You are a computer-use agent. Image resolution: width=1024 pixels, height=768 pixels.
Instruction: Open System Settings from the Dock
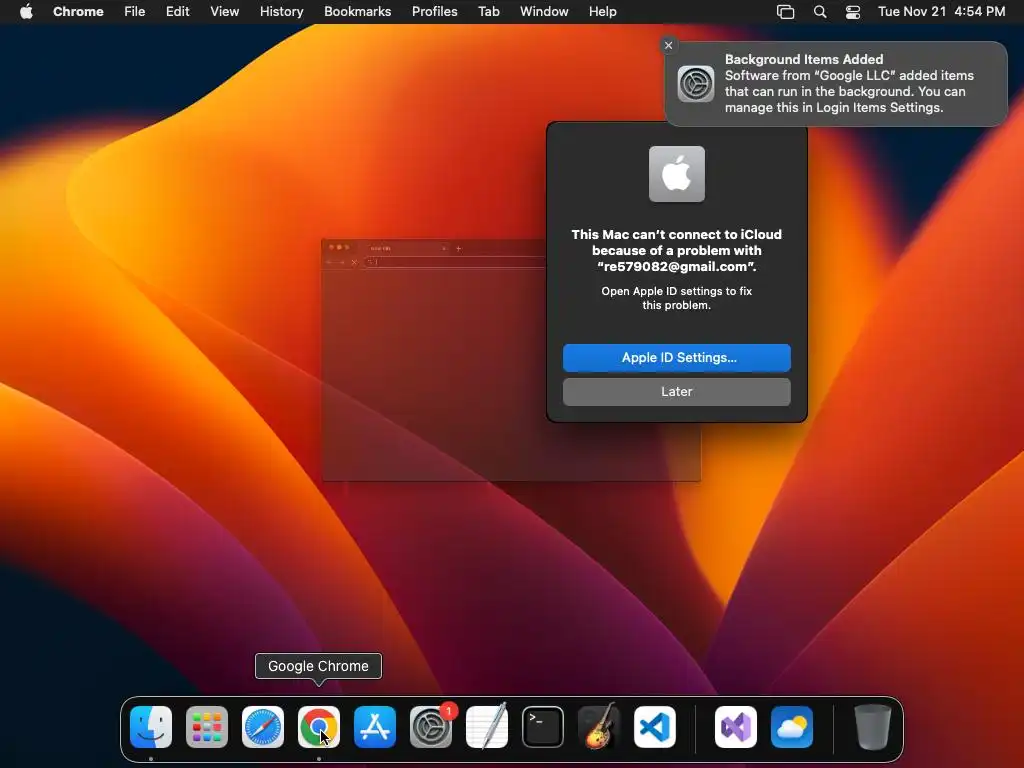(431, 727)
